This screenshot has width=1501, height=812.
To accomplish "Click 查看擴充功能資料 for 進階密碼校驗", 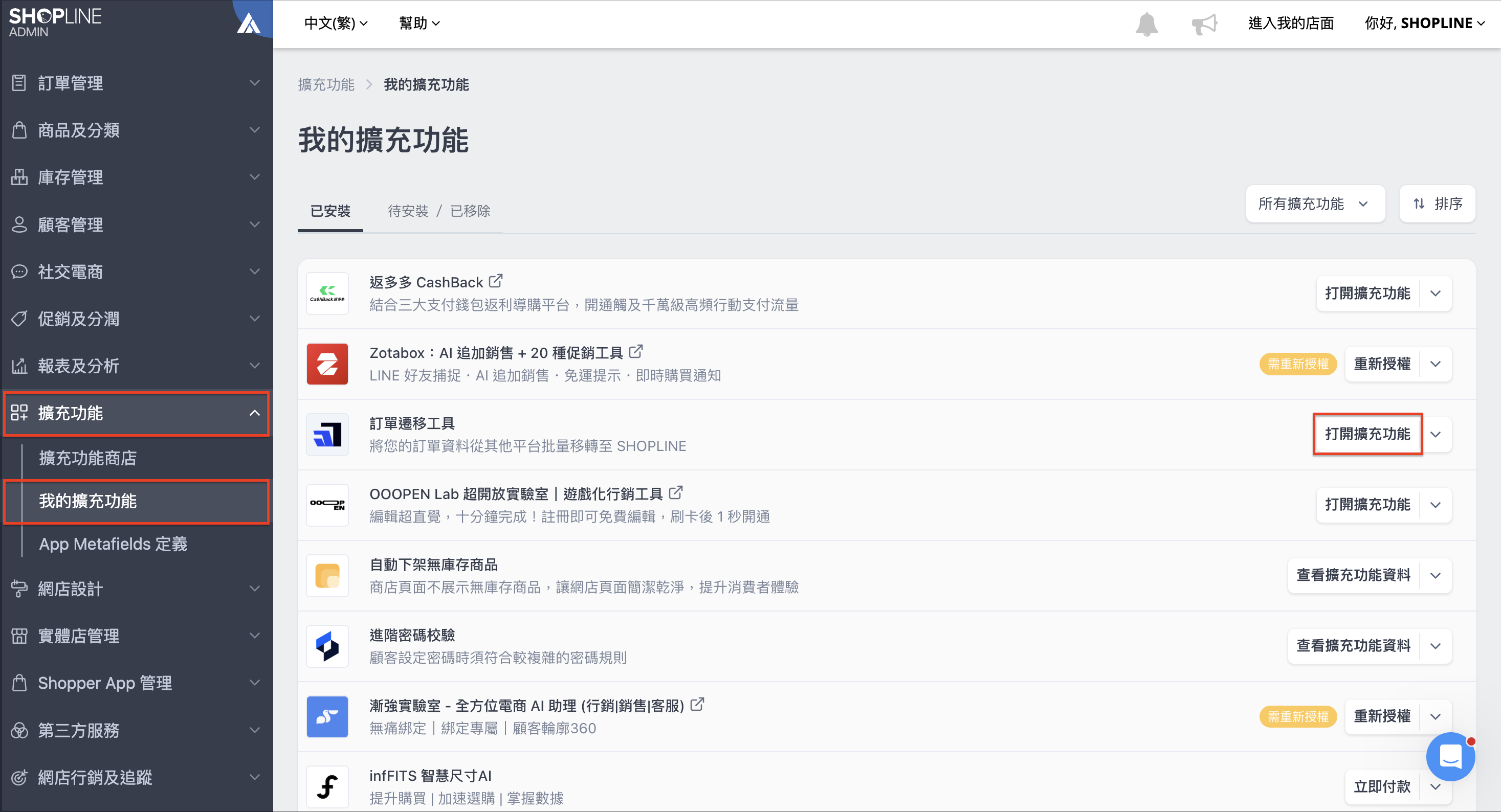I will 1353,645.
